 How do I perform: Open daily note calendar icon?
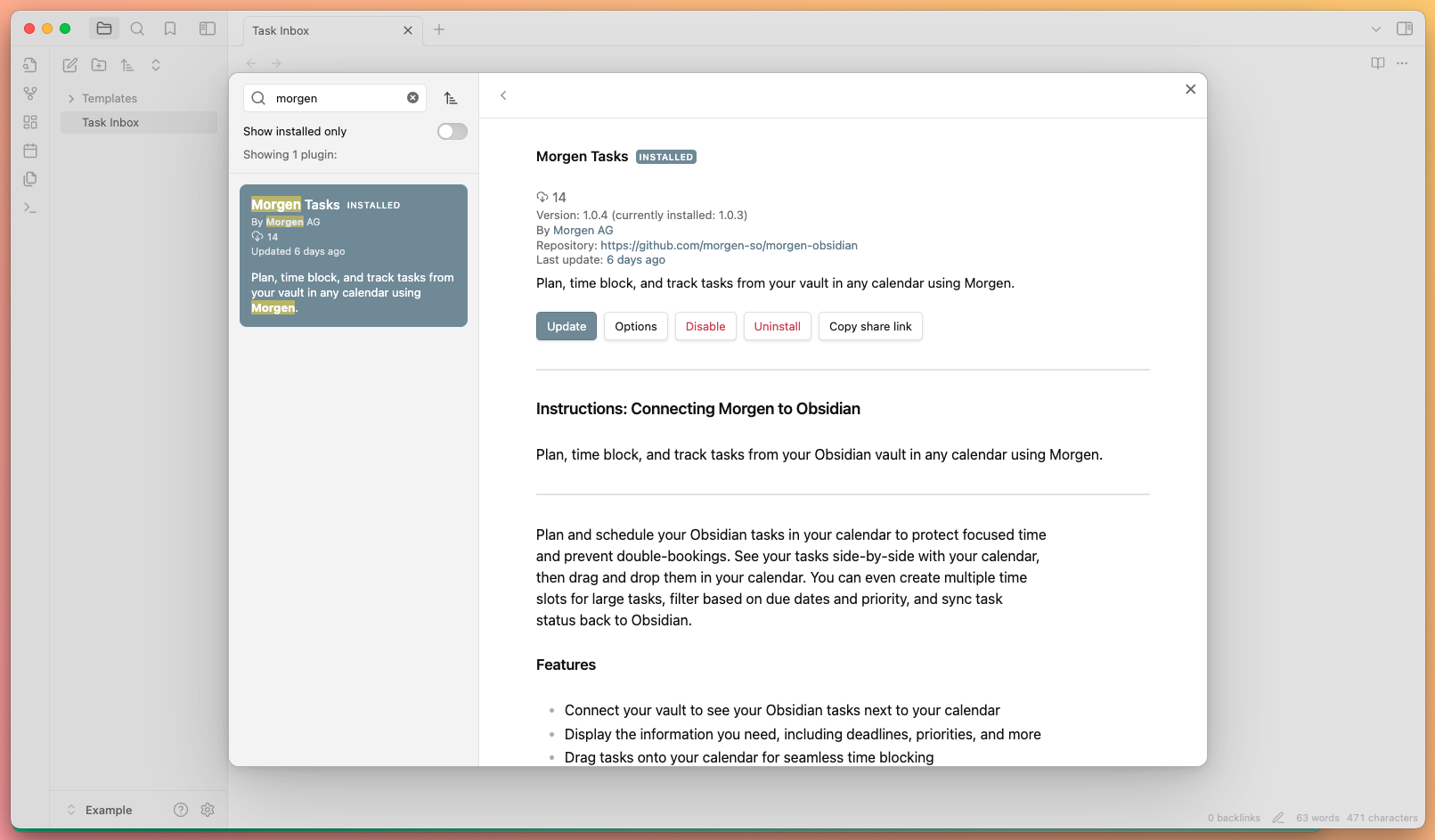click(30, 151)
